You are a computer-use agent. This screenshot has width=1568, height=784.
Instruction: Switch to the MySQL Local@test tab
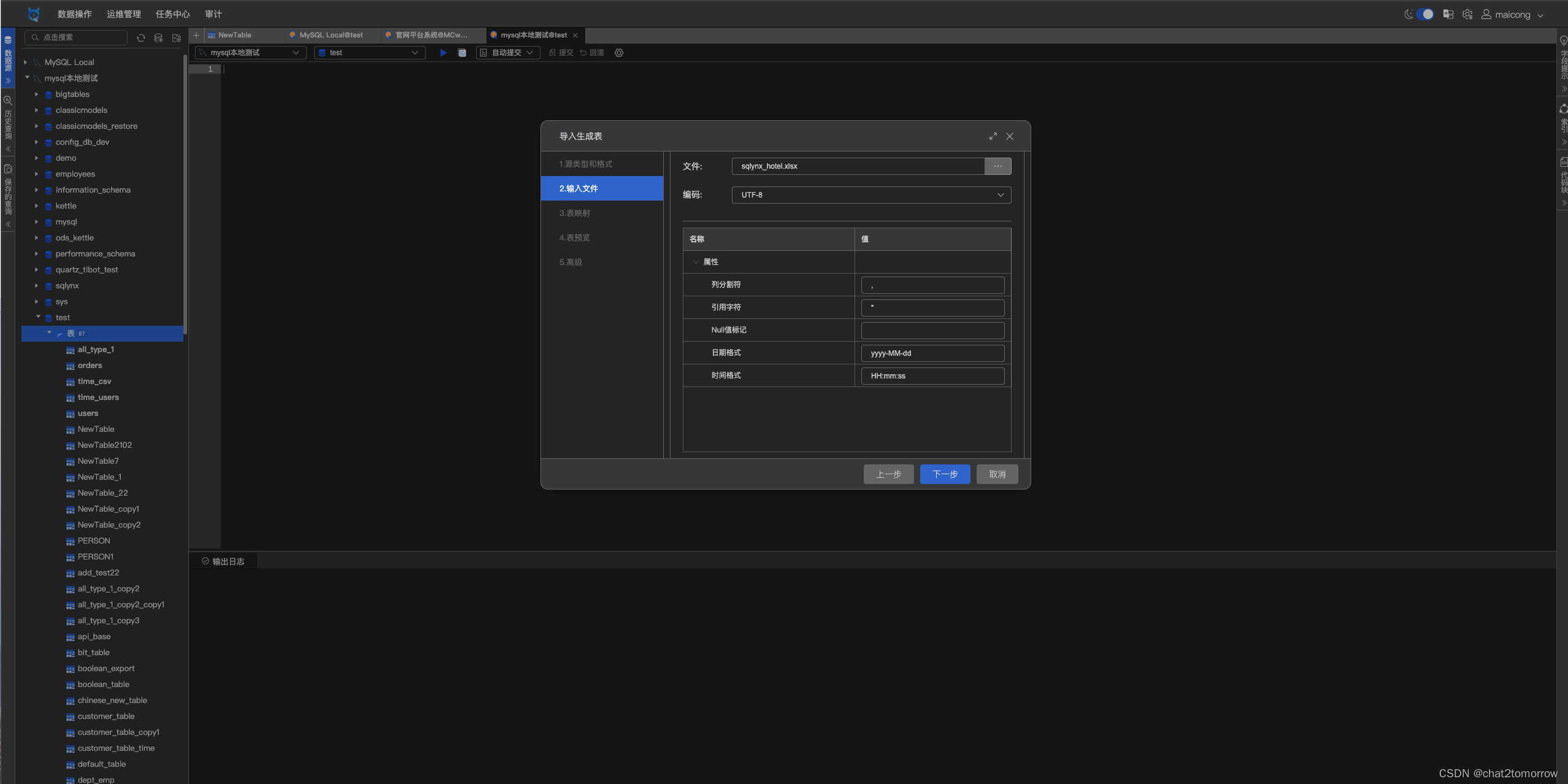click(331, 35)
